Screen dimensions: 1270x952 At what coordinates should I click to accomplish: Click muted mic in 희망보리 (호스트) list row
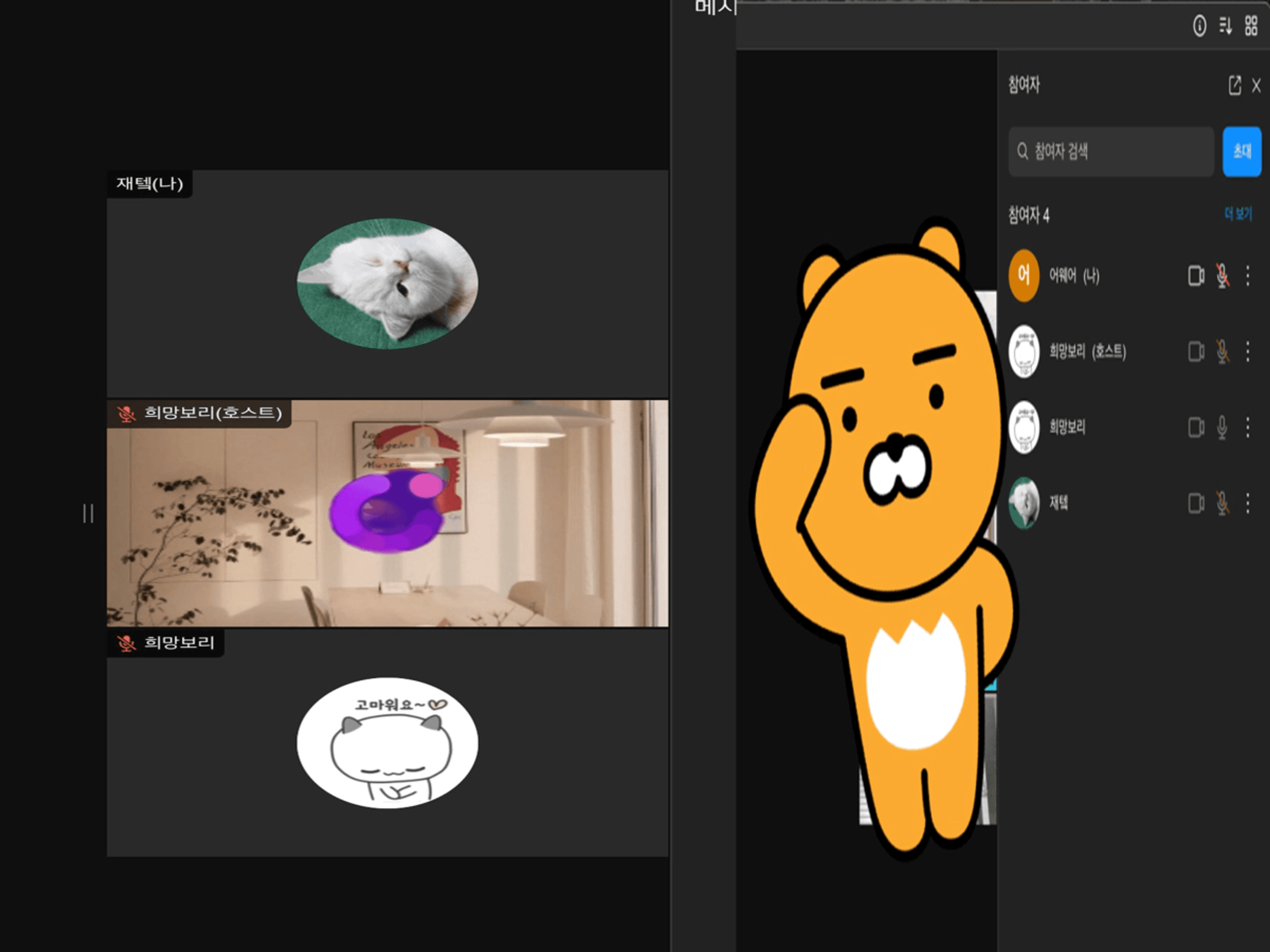(x=1222, y=351)
